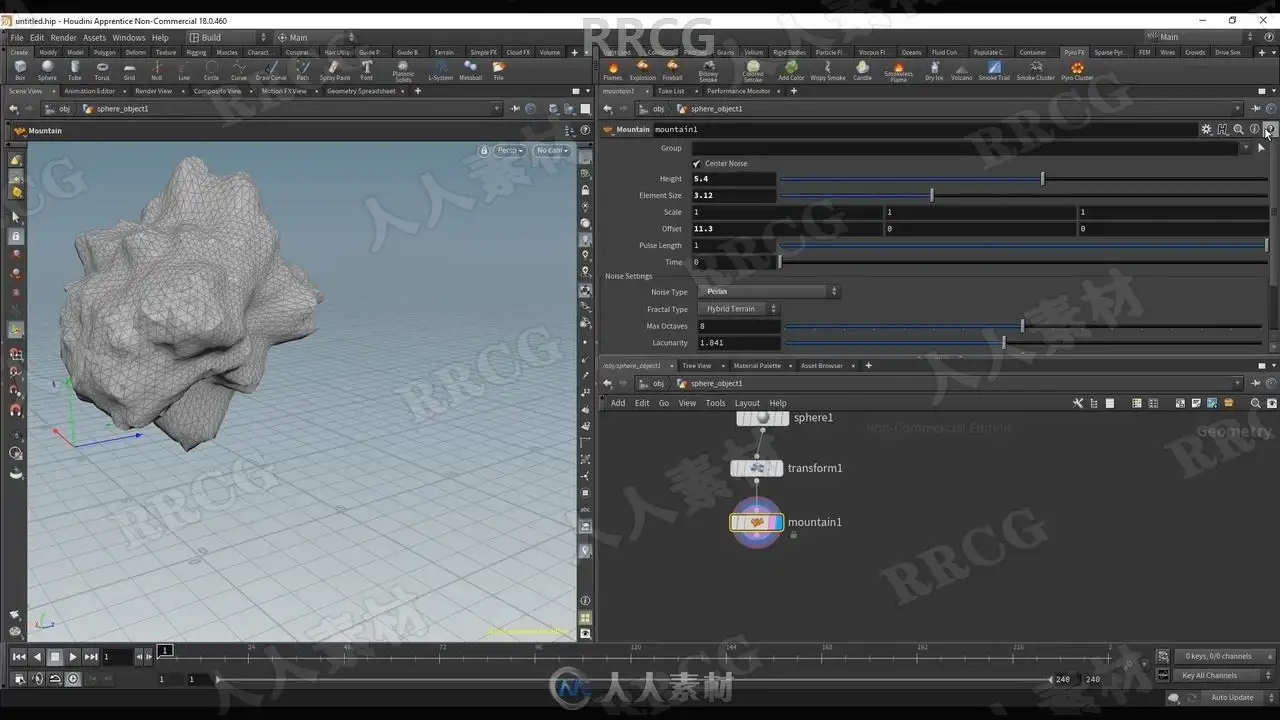Select the Billowy Smoke tool
1280x720 pixels.
point(708,71)
